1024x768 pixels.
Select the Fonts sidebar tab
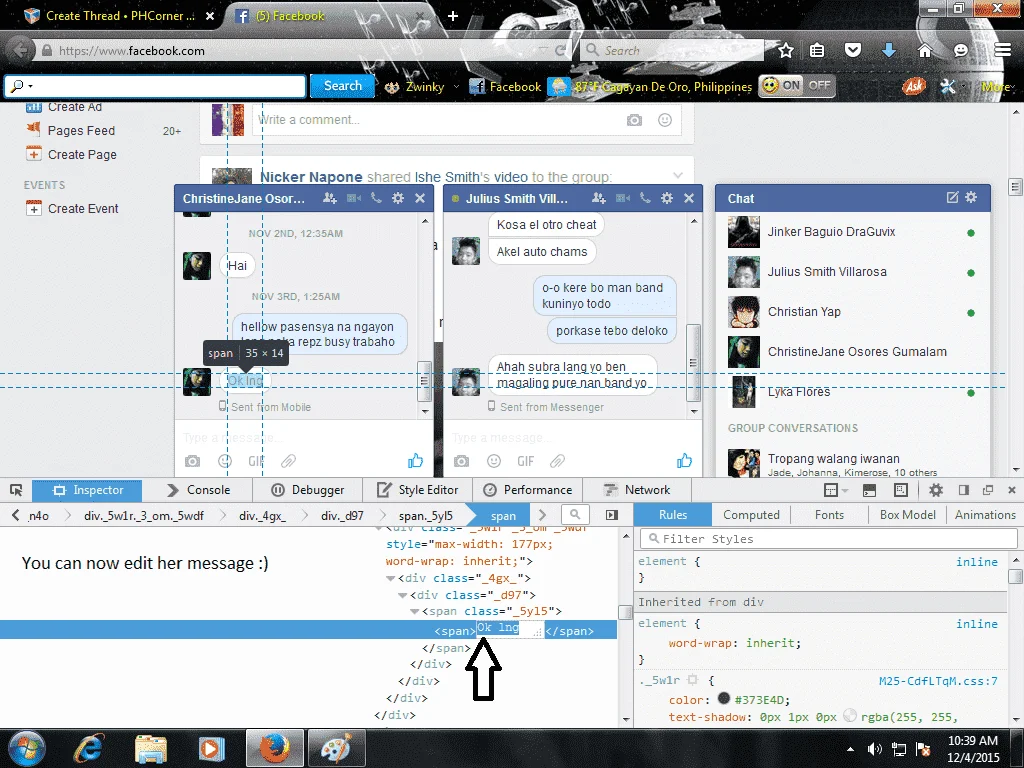829,515
